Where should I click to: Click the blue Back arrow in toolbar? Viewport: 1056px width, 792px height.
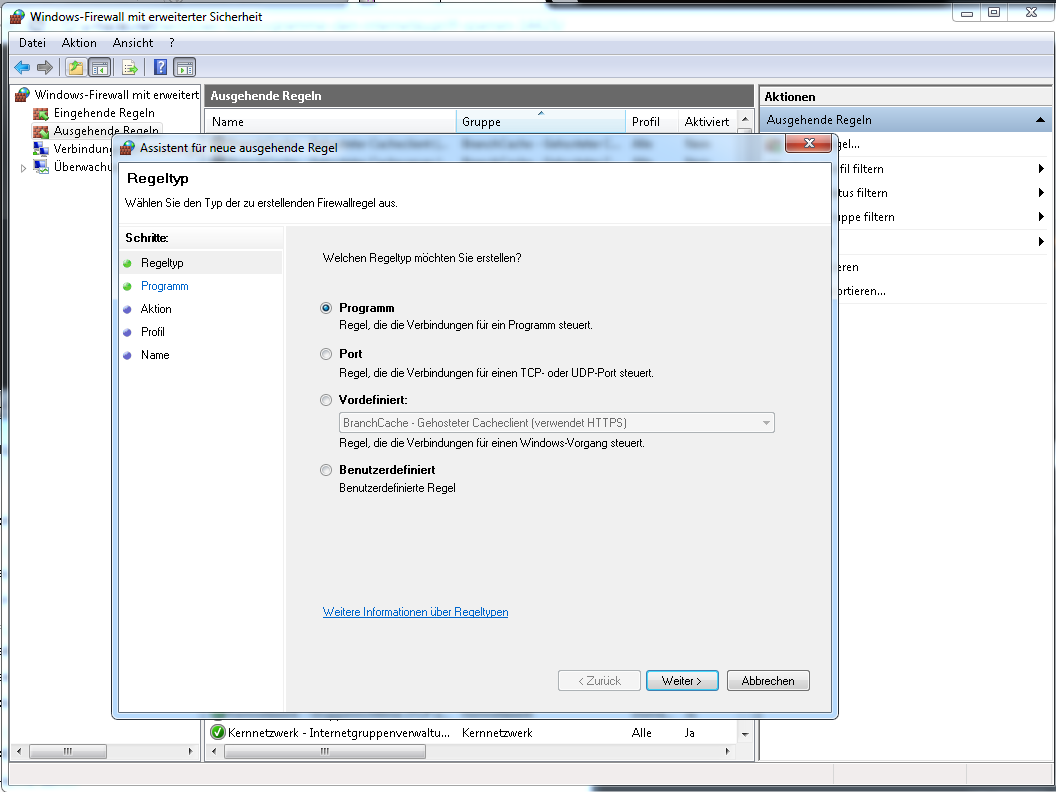(x=22, y=68)
